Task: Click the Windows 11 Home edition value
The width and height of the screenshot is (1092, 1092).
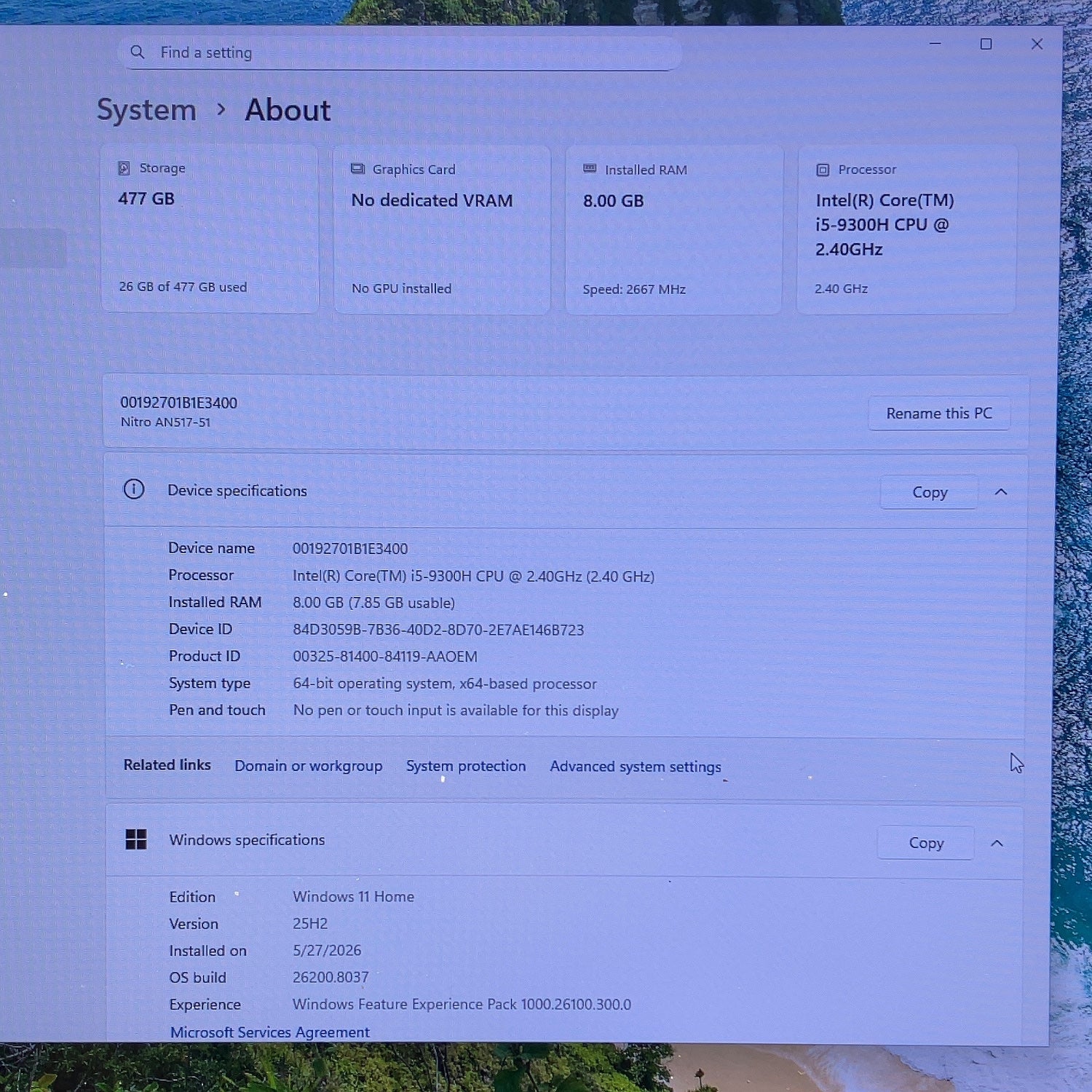Action: coord(353,897)
